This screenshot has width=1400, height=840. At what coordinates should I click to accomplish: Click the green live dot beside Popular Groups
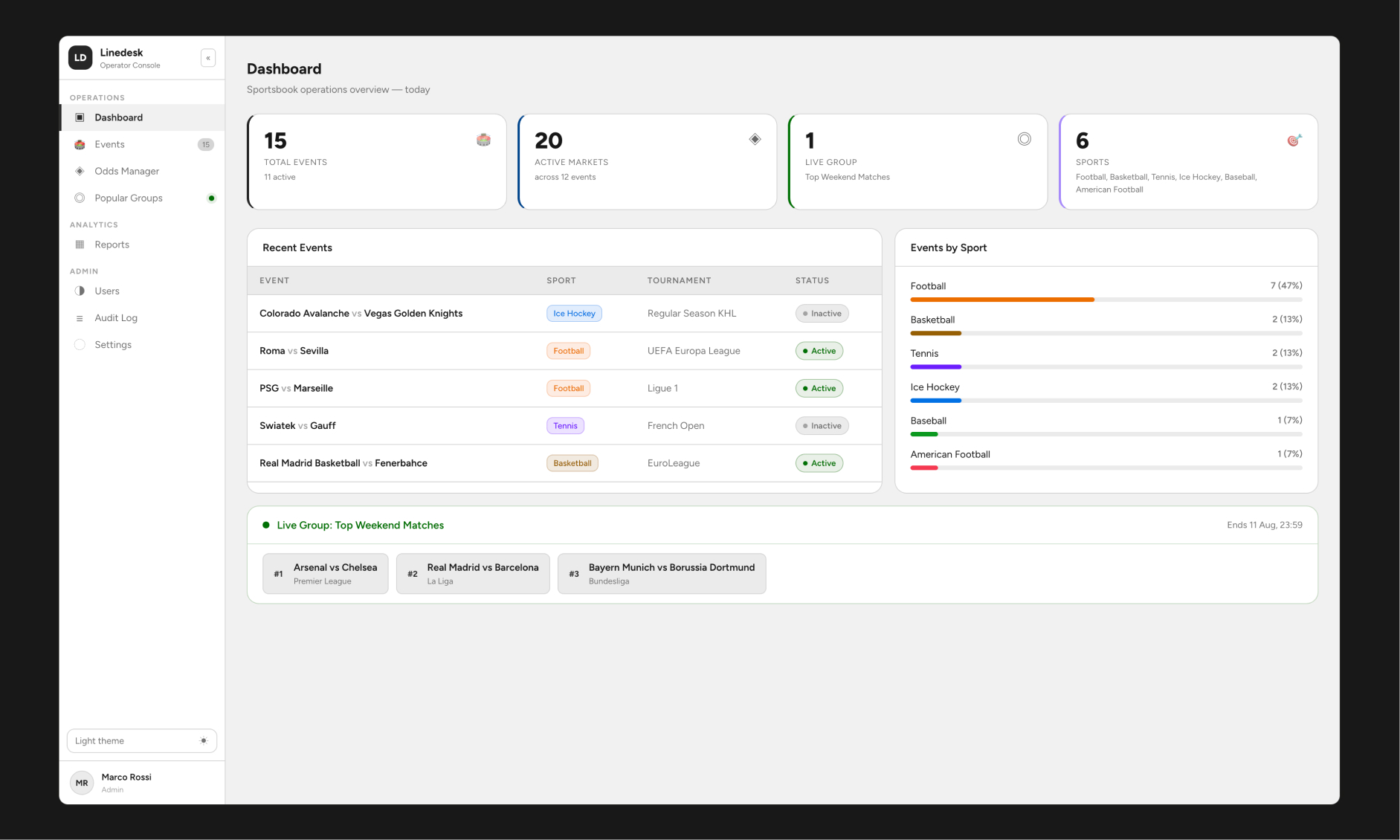pyautogui.click(x=211, y=198)
